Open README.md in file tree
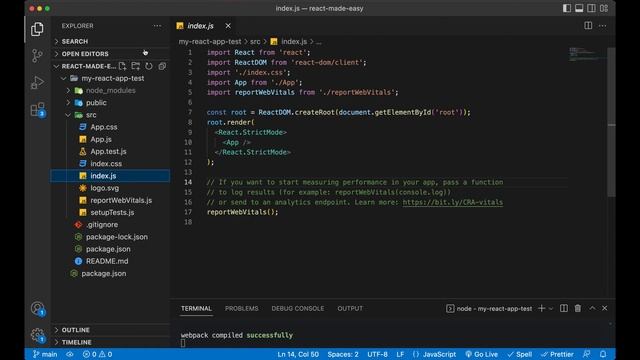640x360 pixels. pos(110,261)
